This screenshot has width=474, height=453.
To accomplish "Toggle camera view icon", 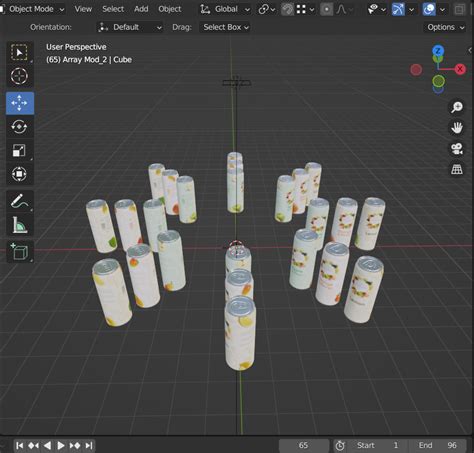I will coord(457,148).
